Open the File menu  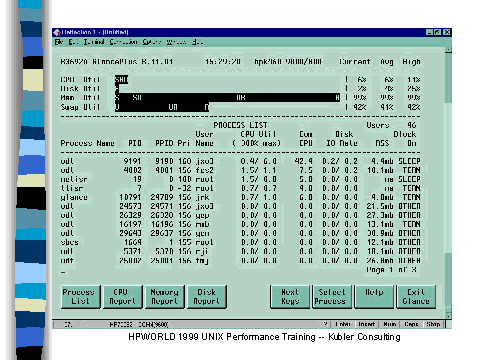tap(59, 42)
